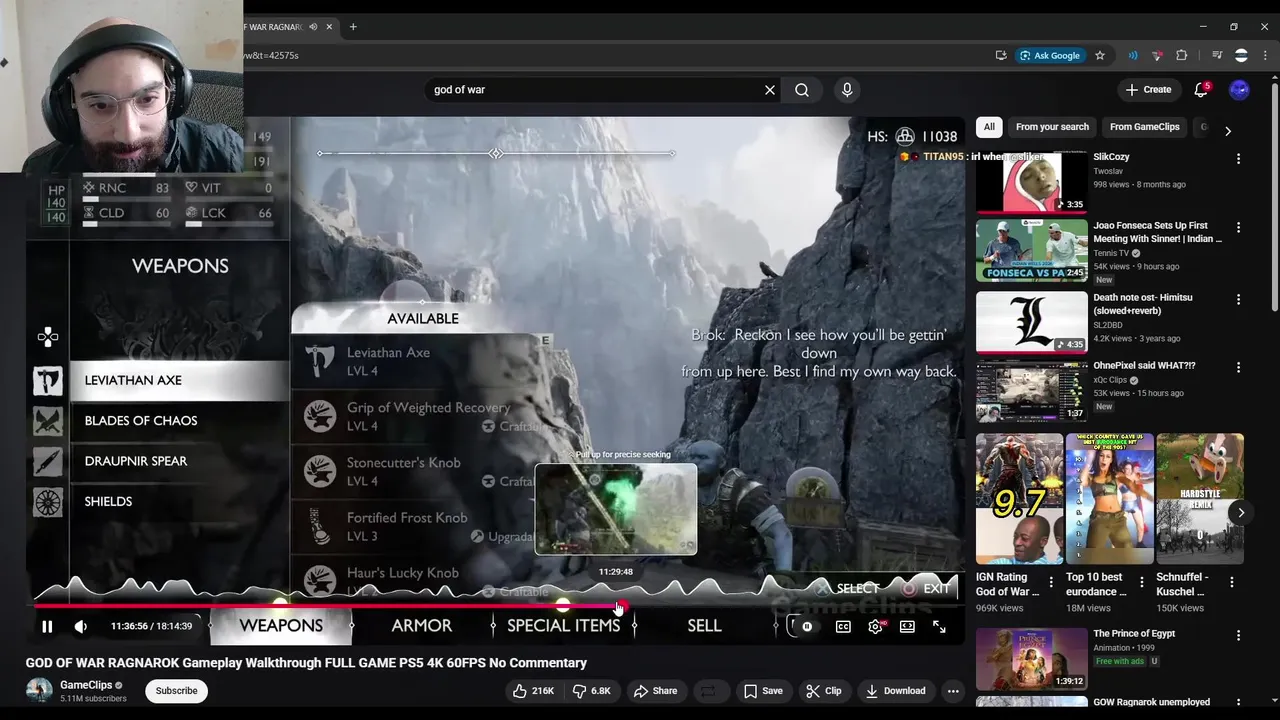Viewport: 1280px width, 720px height.
Task: Open The Prince of Egypt movie thumbnail
Action: tap(1031, 659)
